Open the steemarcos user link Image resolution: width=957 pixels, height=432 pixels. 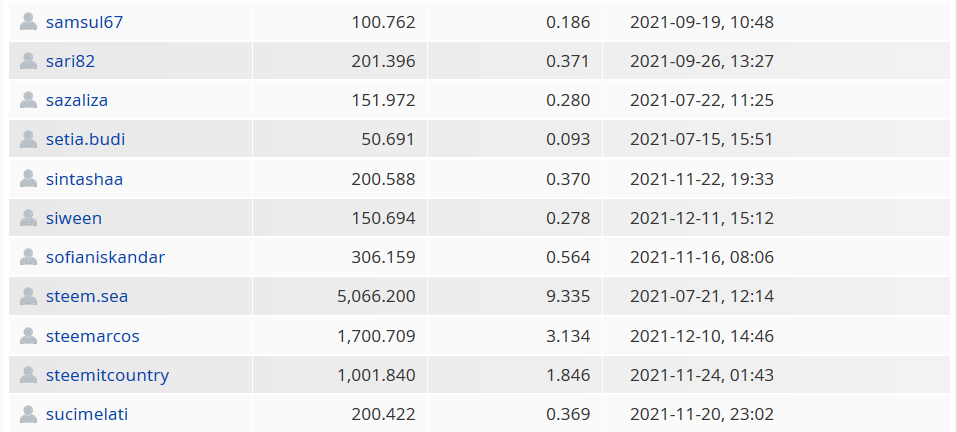[93, 336]
